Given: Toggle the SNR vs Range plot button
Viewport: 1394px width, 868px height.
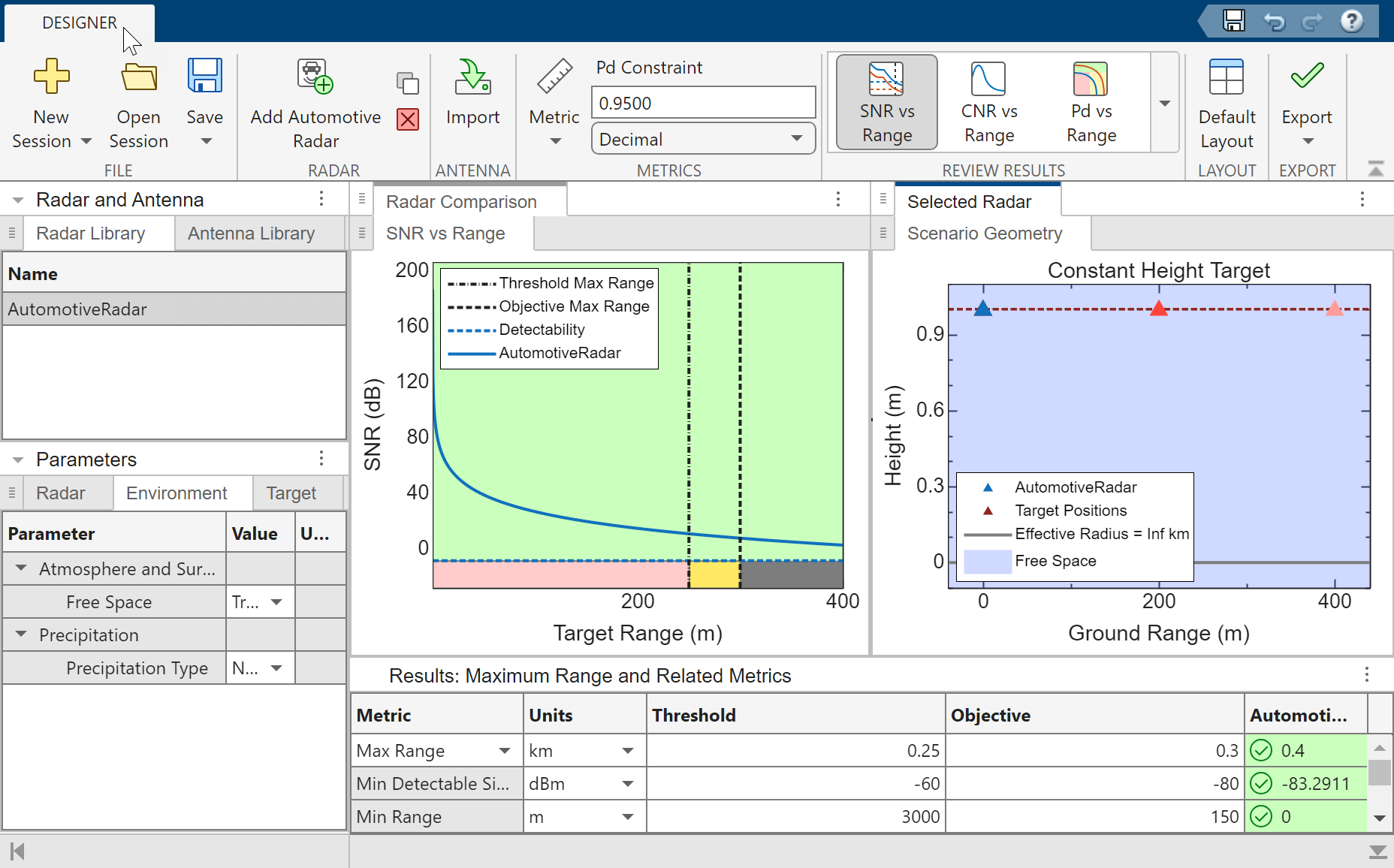Looking at the screenshot, I should tap(886, 102).
